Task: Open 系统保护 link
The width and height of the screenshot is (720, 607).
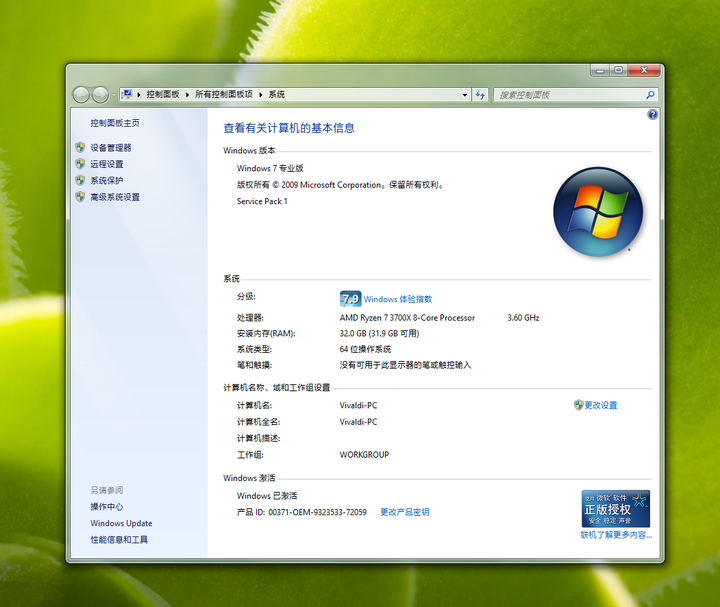Action: click(107, 181)
